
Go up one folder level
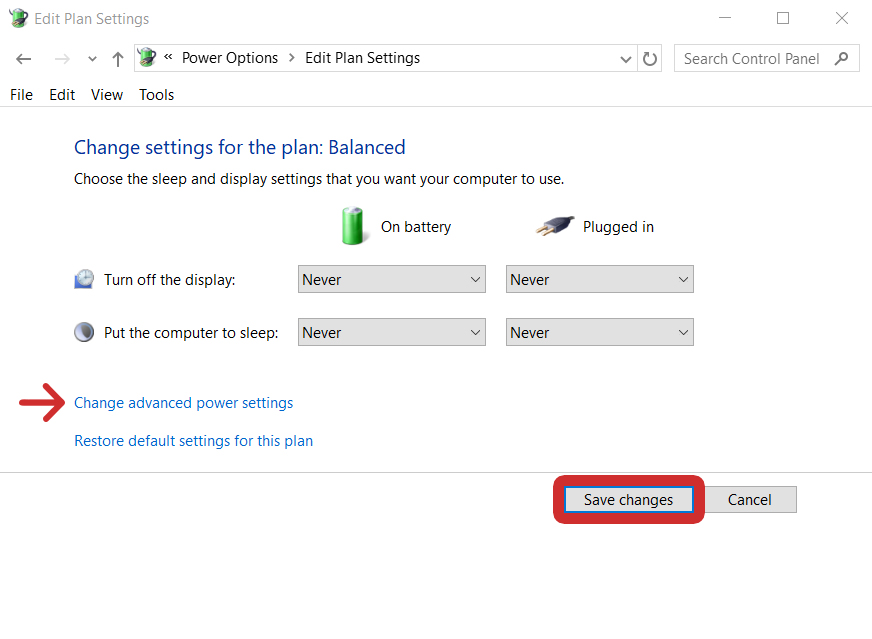click(117, 58)
